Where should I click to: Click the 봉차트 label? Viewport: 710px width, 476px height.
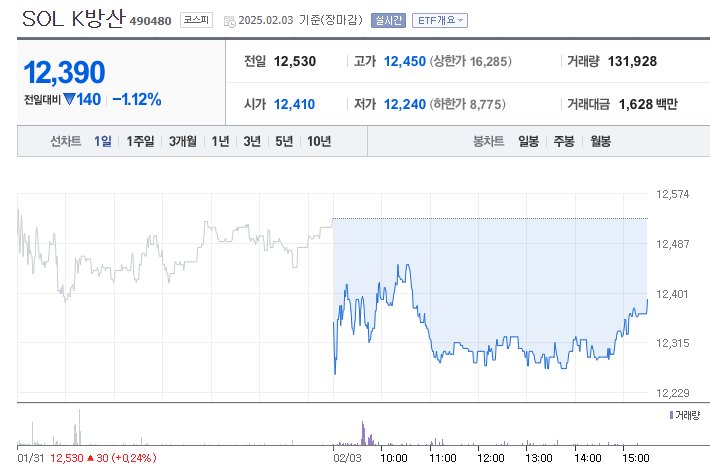pos(489,141)
